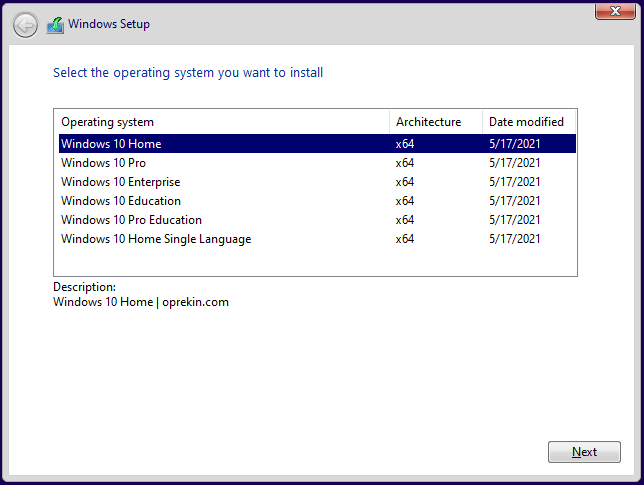Click the Next button
Viewport: 644px width, 485px height.
[x=584, y=452]
